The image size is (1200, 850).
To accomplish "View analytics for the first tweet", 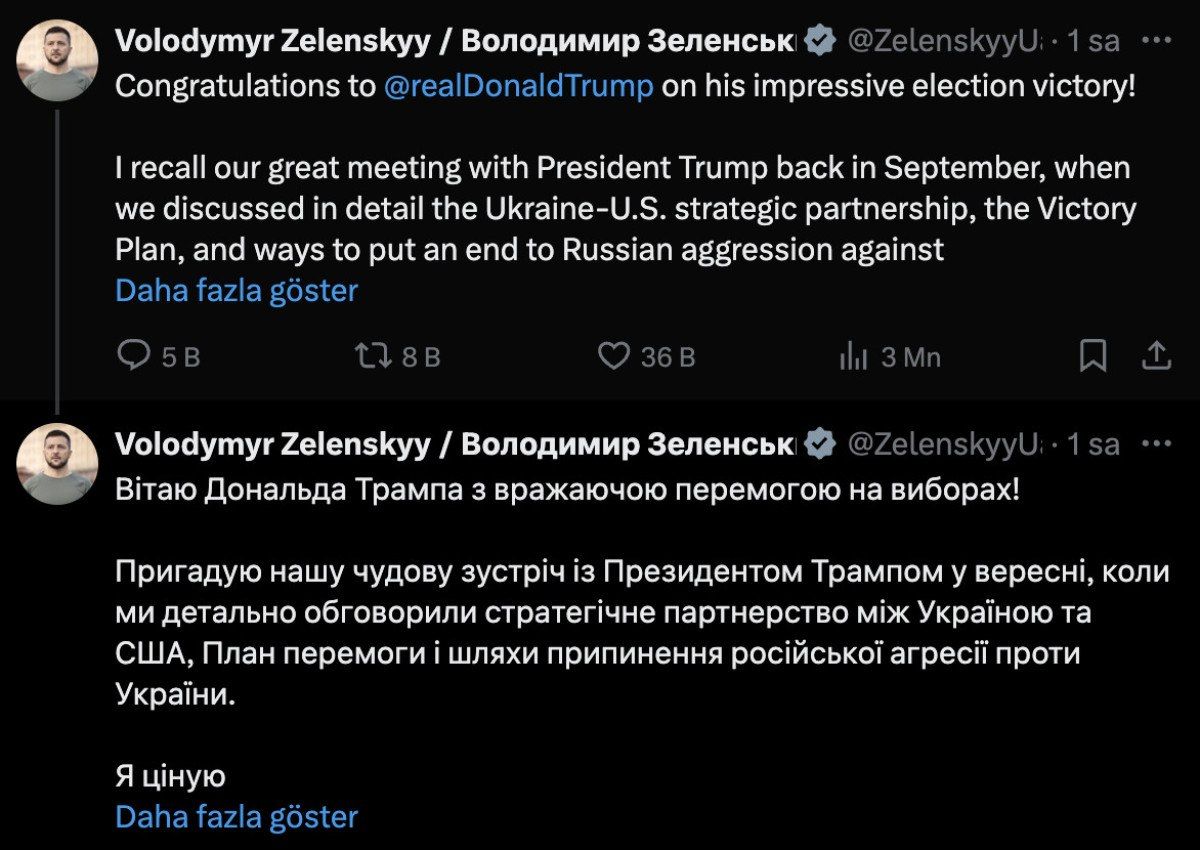I will click(x=852, y=356).
